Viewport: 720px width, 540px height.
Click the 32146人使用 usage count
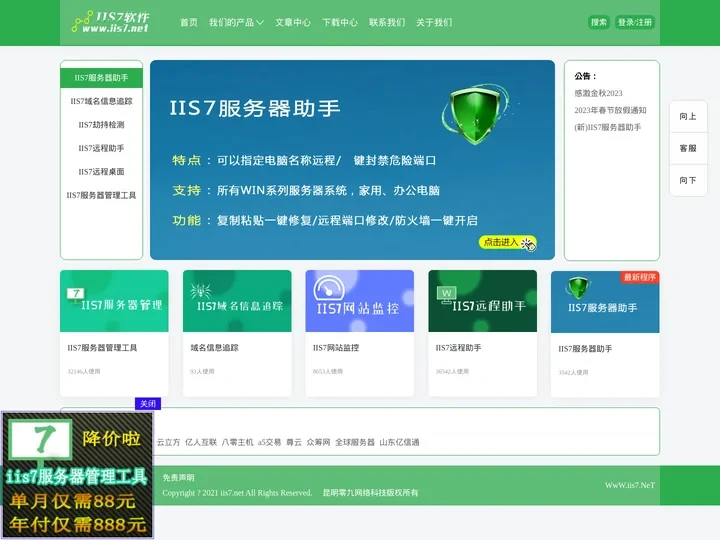pyautogui.click(x=84, y=371)
